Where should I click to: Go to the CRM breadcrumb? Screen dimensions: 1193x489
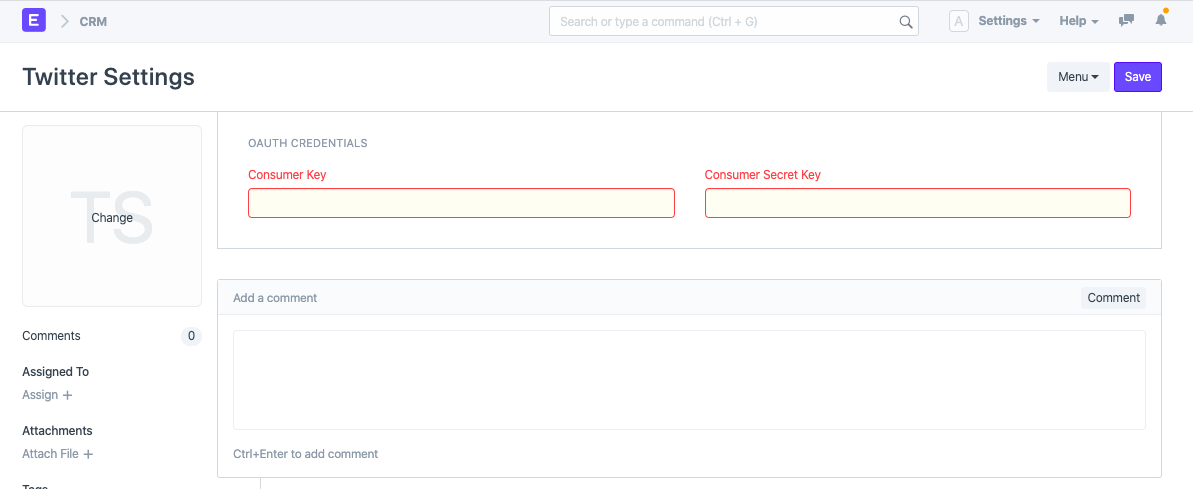93,21
